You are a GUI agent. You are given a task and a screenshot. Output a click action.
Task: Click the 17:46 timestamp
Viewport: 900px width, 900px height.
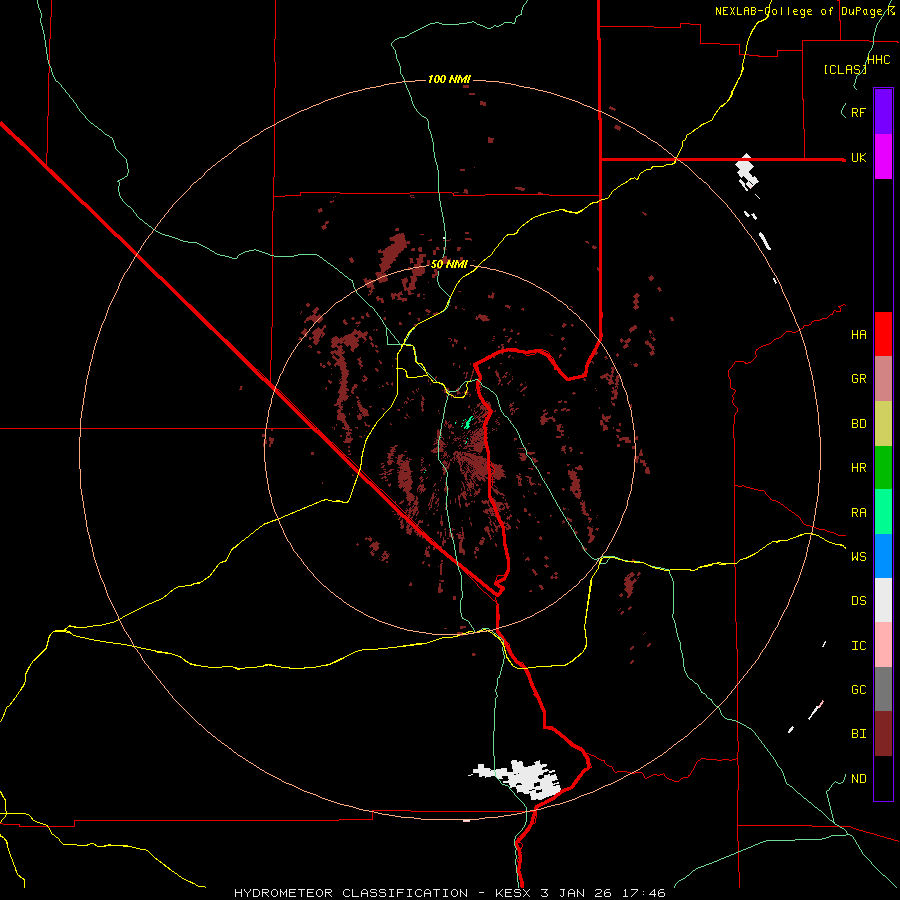click(x=646, y=893)
